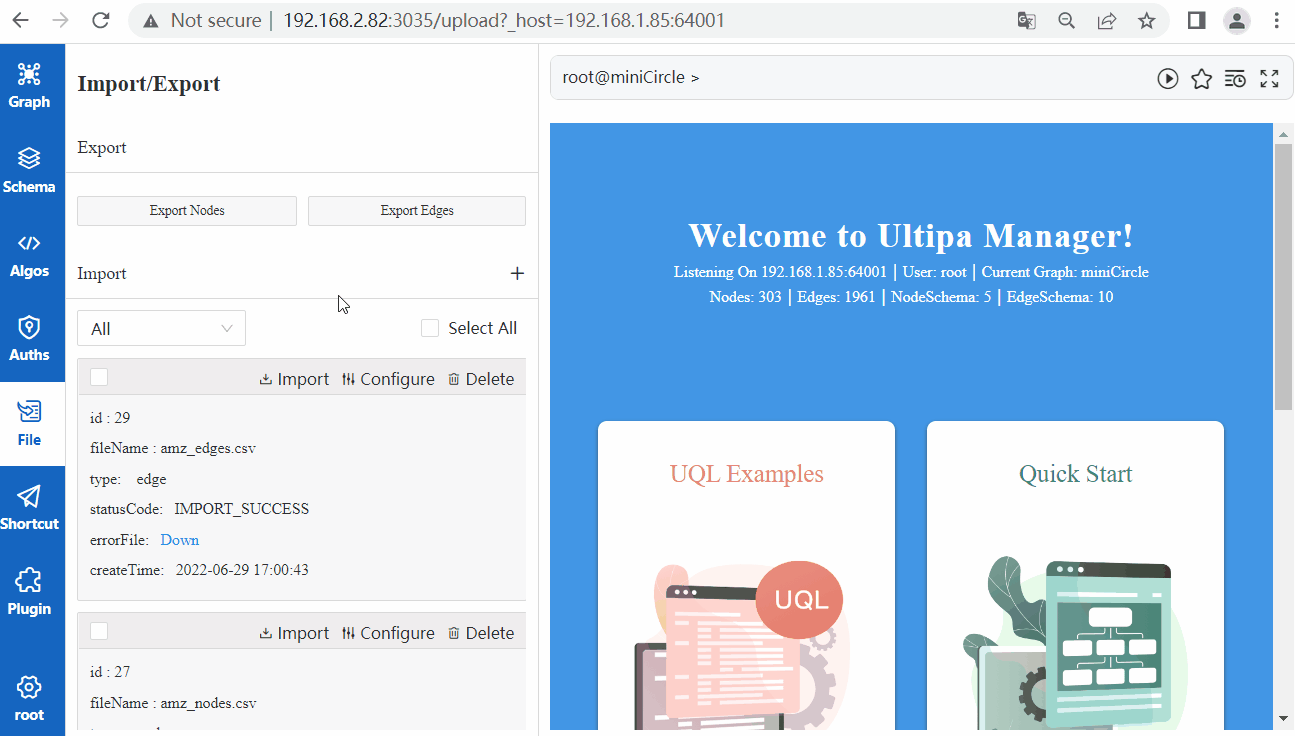Click the 'id : 29' text
Screen dimensions: 1295x736
coord(110,418)
